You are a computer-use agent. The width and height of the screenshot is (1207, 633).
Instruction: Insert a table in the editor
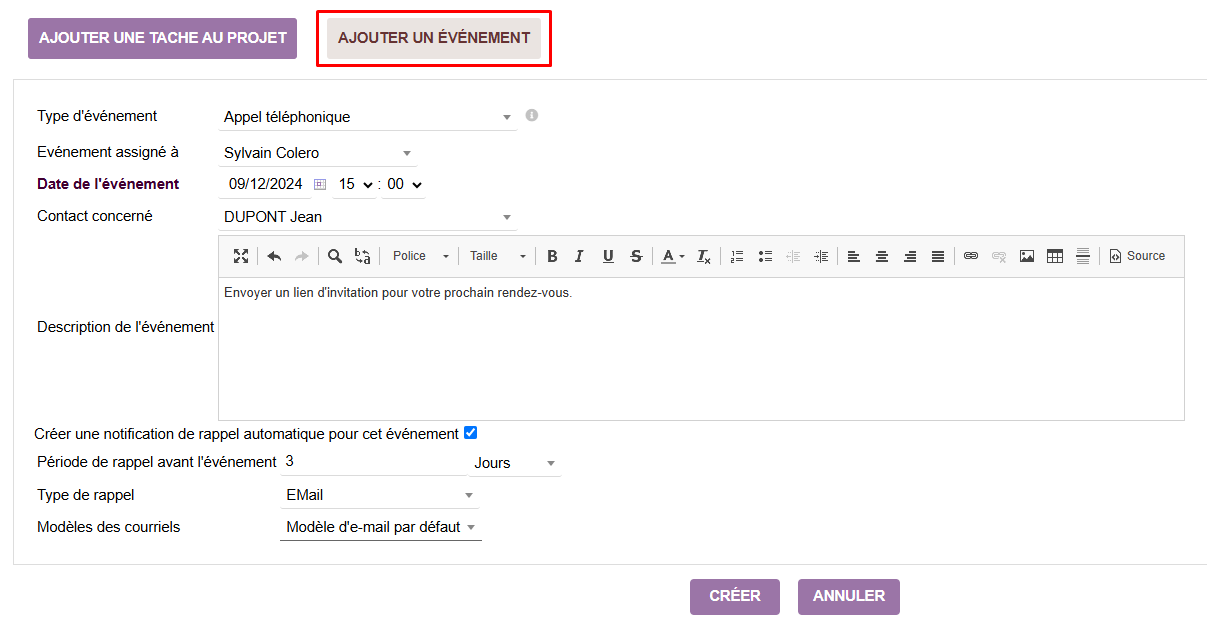[1055, 256]
